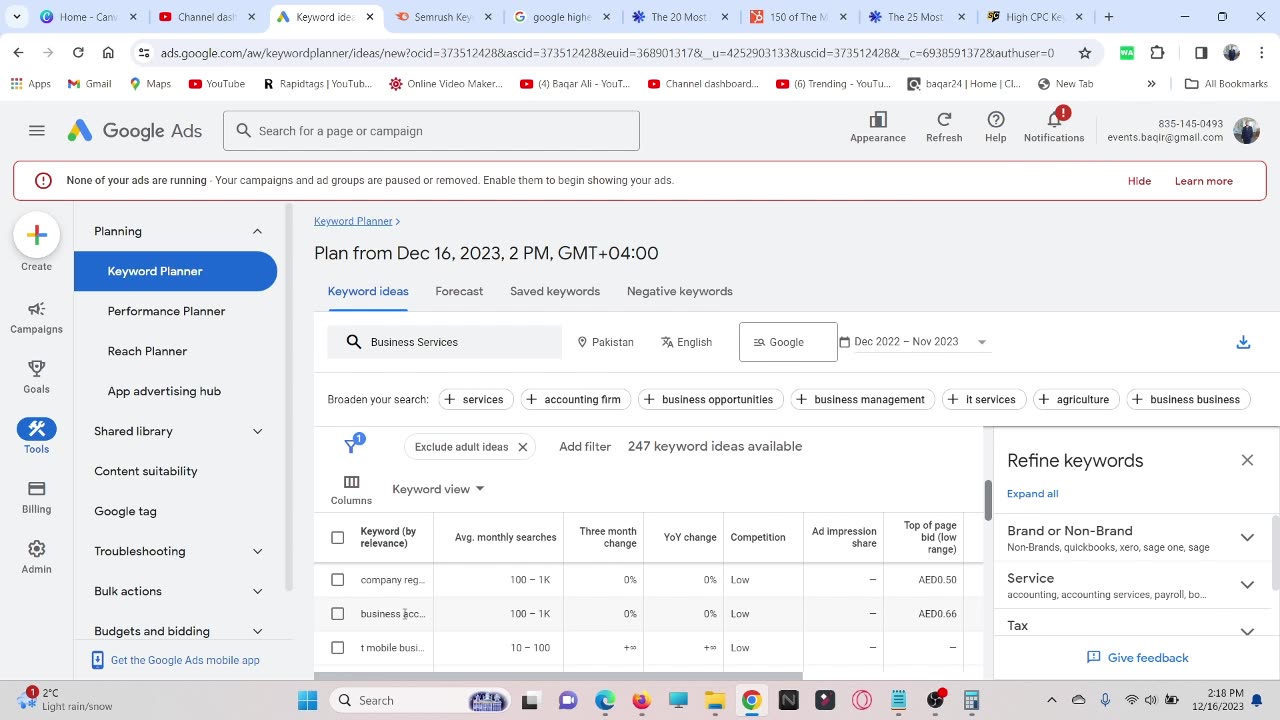Click the Google search network selector

pos(788,342)
